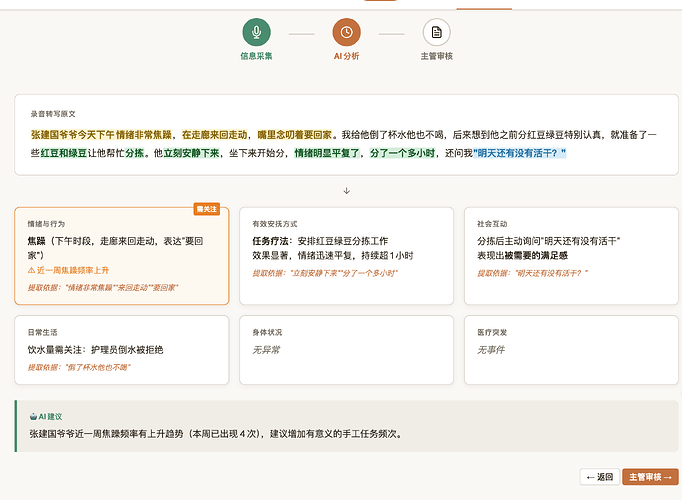
Task: Click the 需关注 badge on emotion card
Action: point(207,209)
